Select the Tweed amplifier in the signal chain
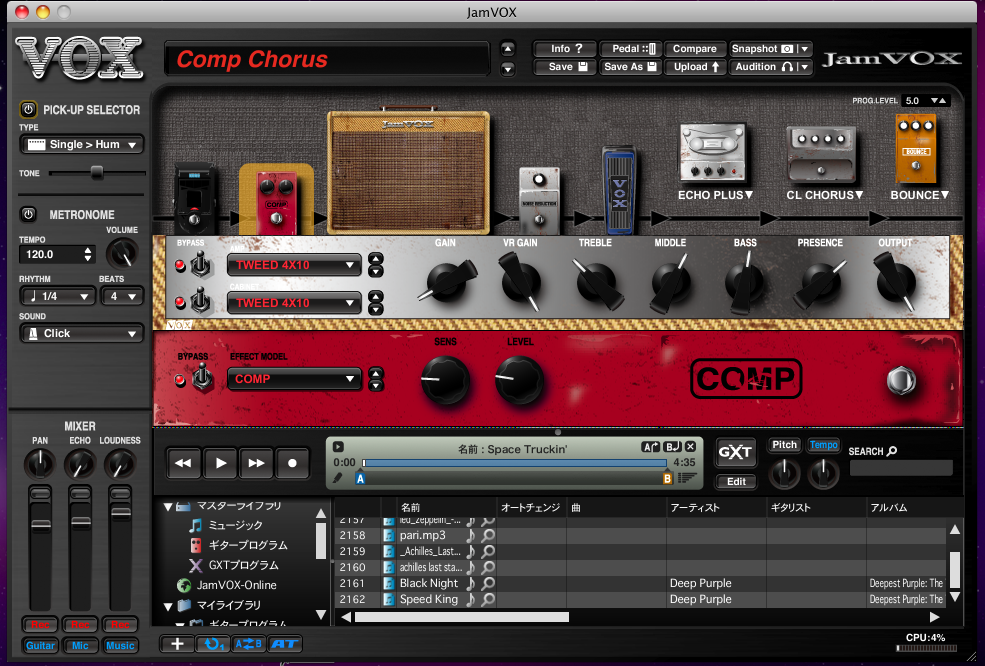985x666 pixels. (x=408, y=172)
